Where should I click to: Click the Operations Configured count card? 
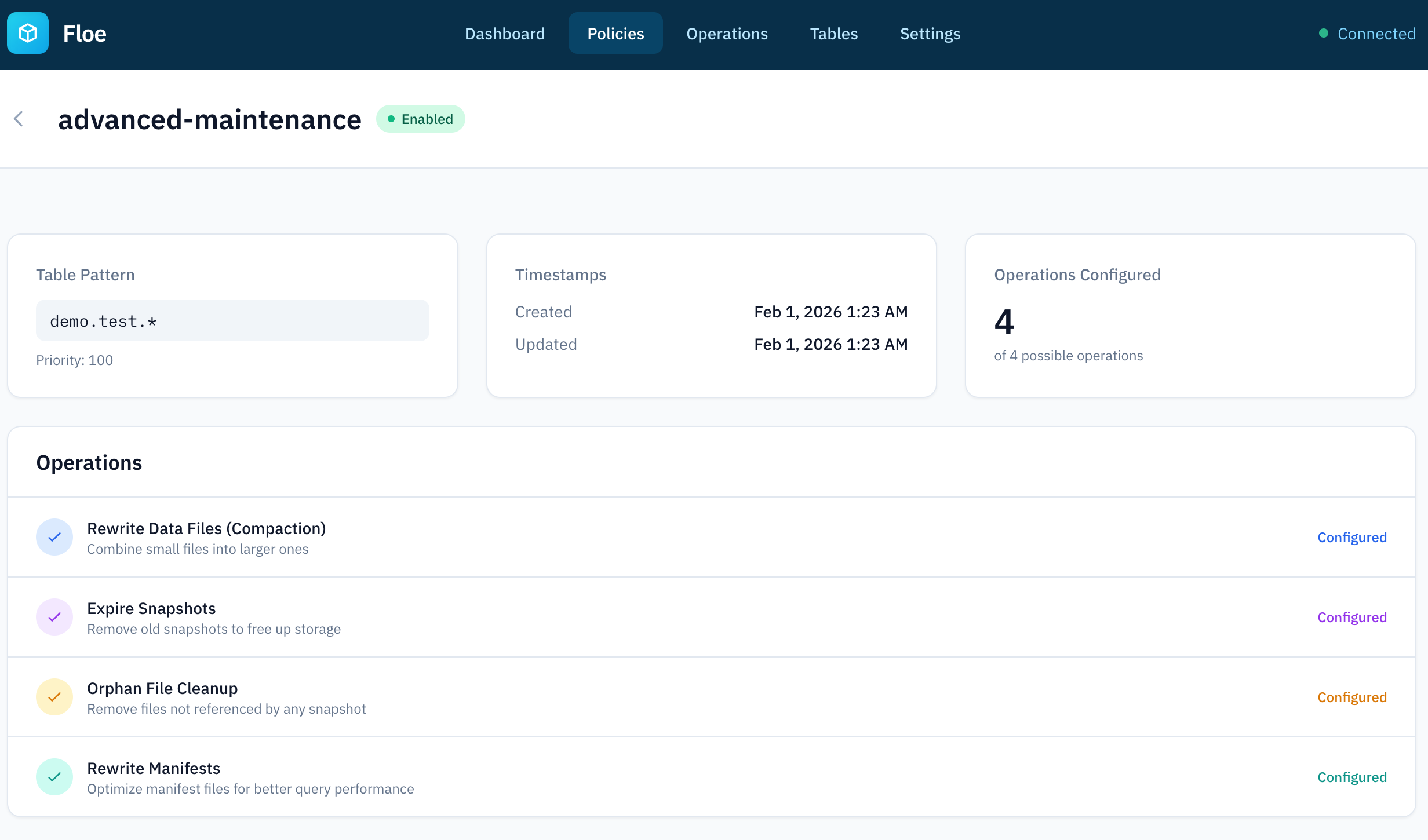click(x=1190, y=316)
